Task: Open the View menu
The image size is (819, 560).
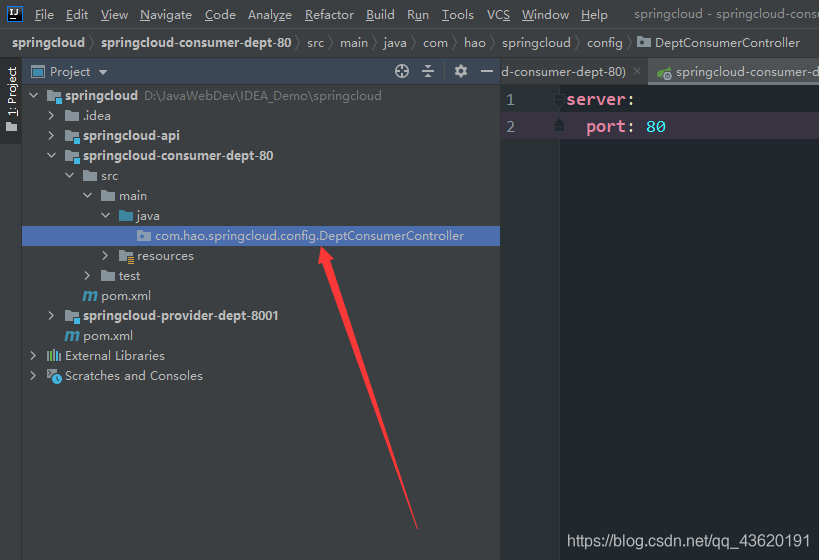Action: [x=114, y=15]
